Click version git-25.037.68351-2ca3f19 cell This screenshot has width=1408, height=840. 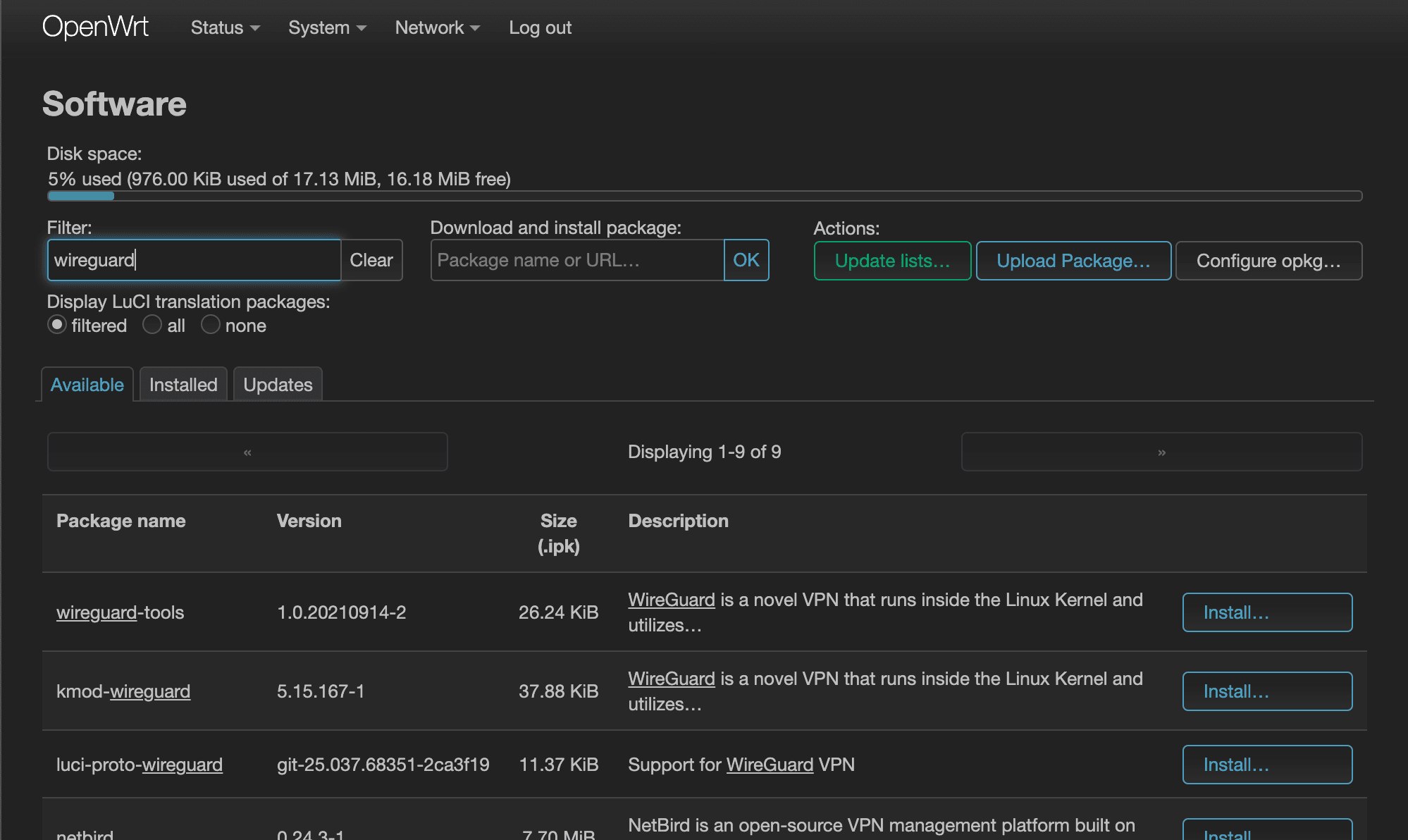[x=383, y=765]
